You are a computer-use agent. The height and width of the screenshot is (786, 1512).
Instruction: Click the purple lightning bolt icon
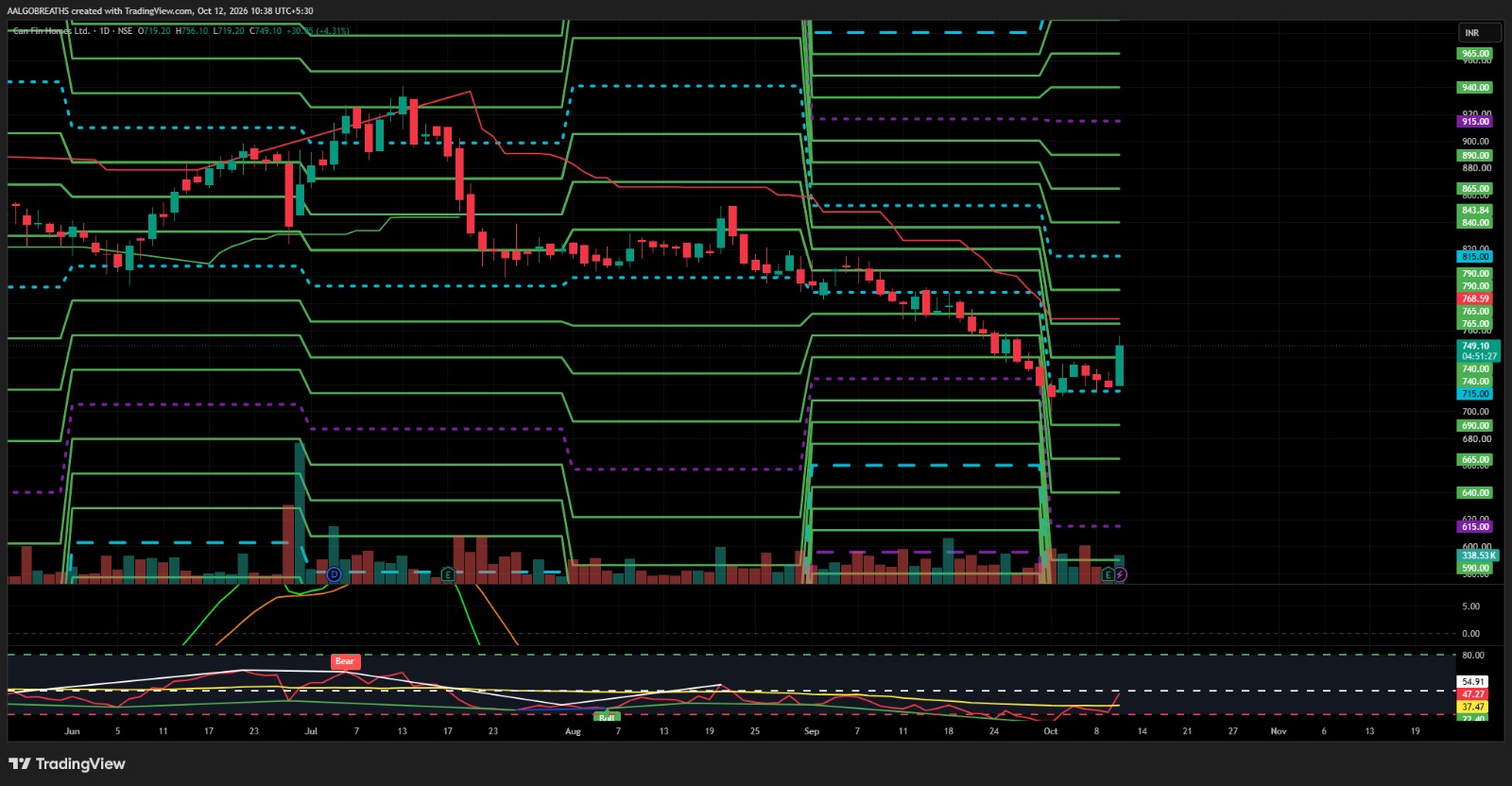[1120, 574]
